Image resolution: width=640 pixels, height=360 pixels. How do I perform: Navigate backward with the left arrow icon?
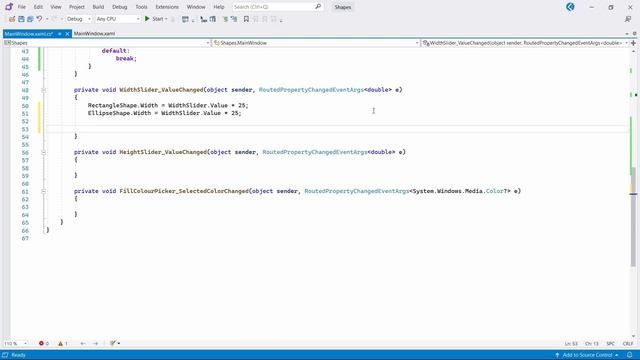click(x=83, y=344)
